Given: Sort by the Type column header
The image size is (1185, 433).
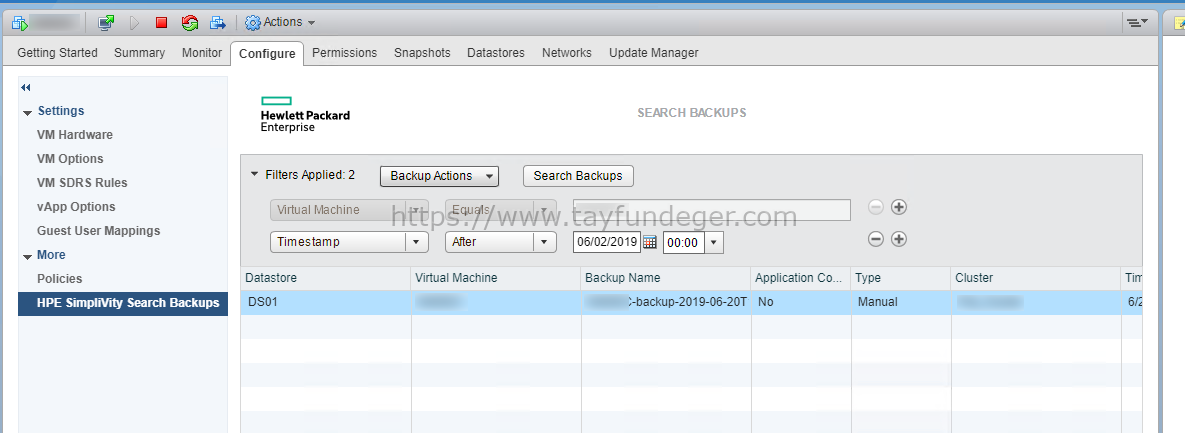Looking at the screenshot, I should click(x=901, y=278).
